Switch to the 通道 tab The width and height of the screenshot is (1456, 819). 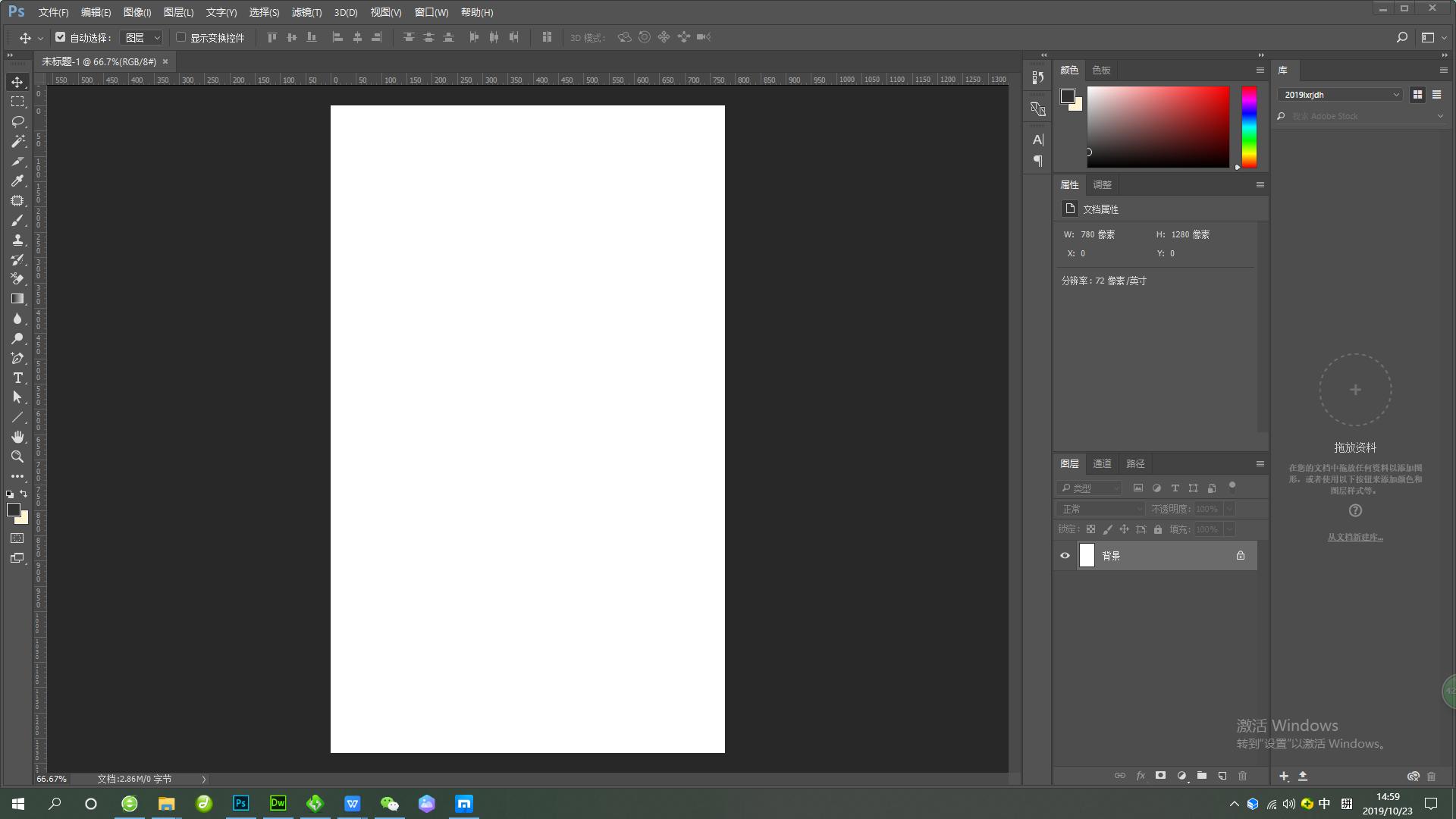(1102, 464)
